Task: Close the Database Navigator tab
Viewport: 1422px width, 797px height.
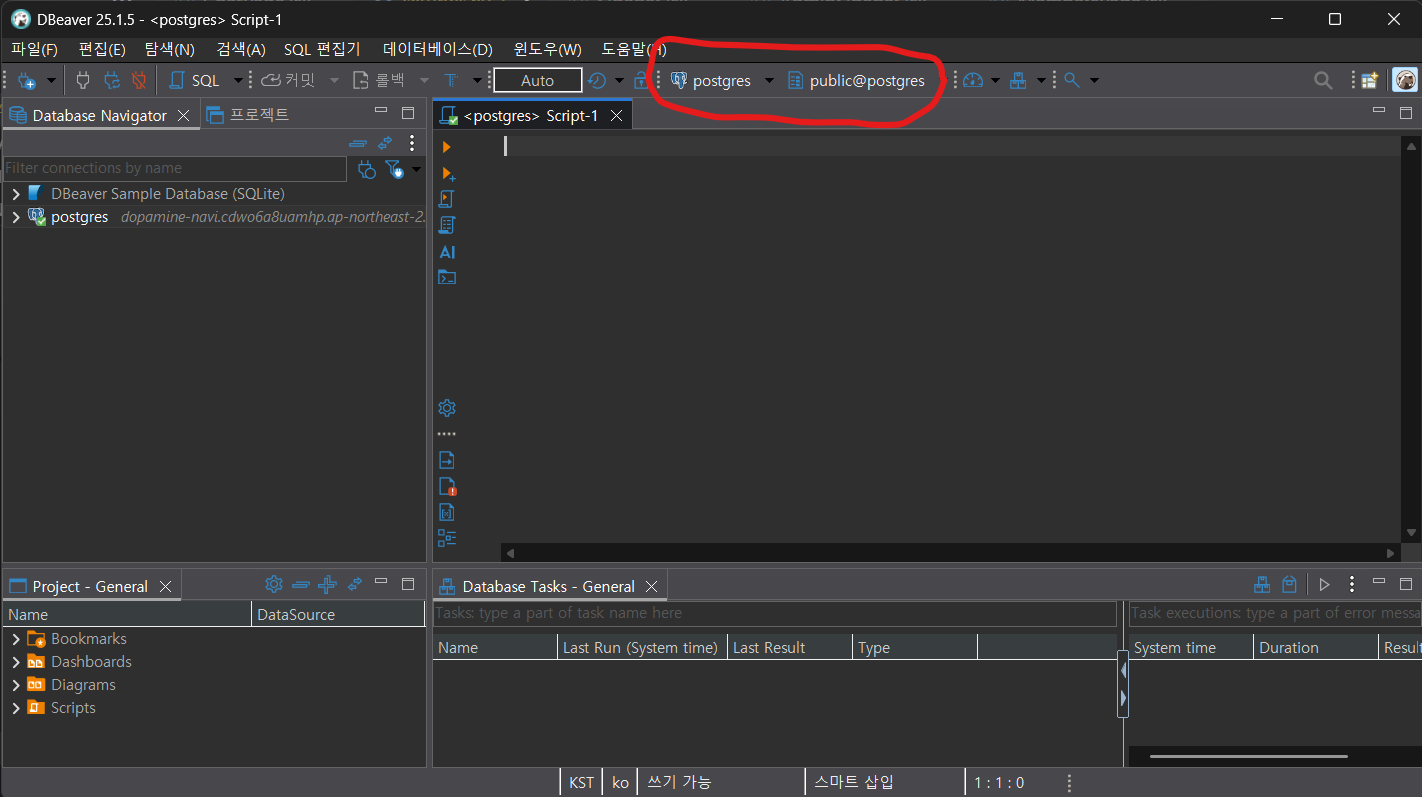Action: (x=183, y=115)
